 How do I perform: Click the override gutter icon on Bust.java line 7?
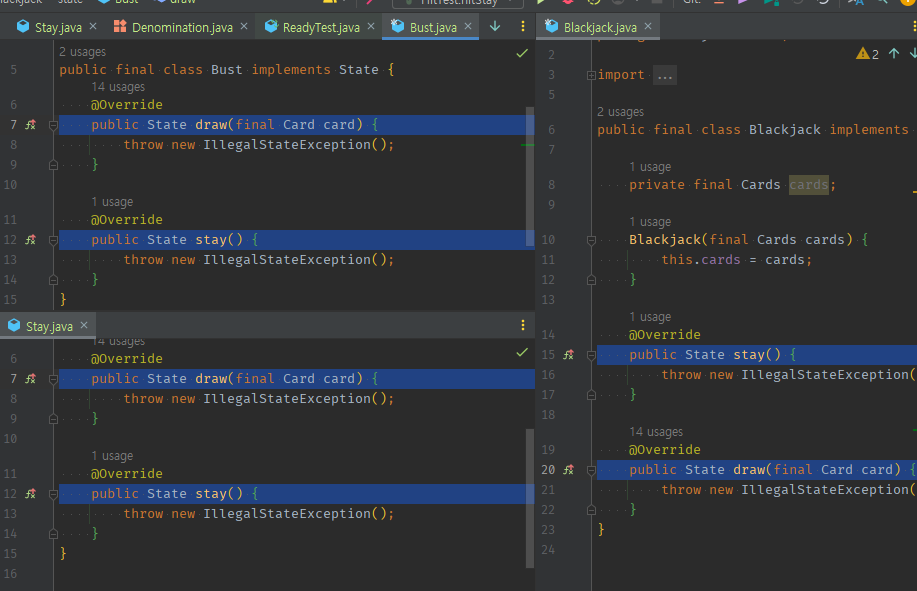[x=31, y=125]
